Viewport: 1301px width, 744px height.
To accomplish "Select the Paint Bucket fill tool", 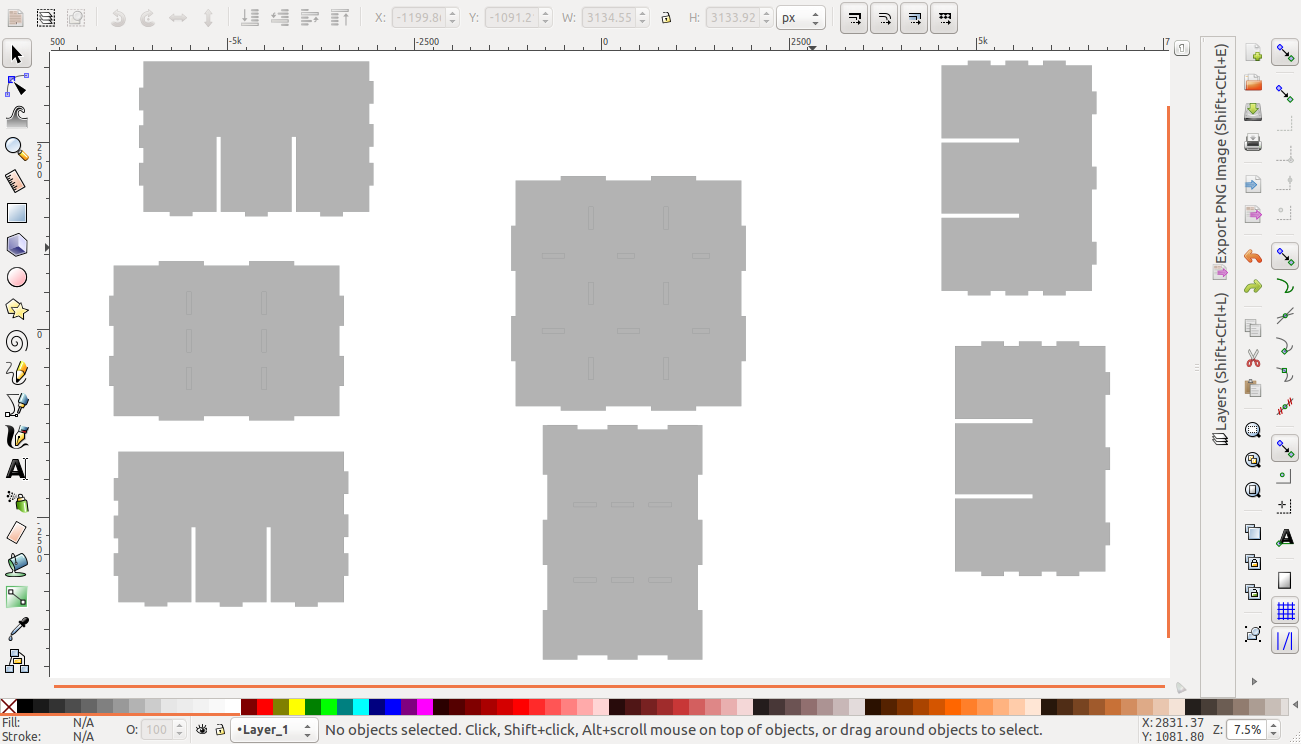I will [x=17, y=565].
